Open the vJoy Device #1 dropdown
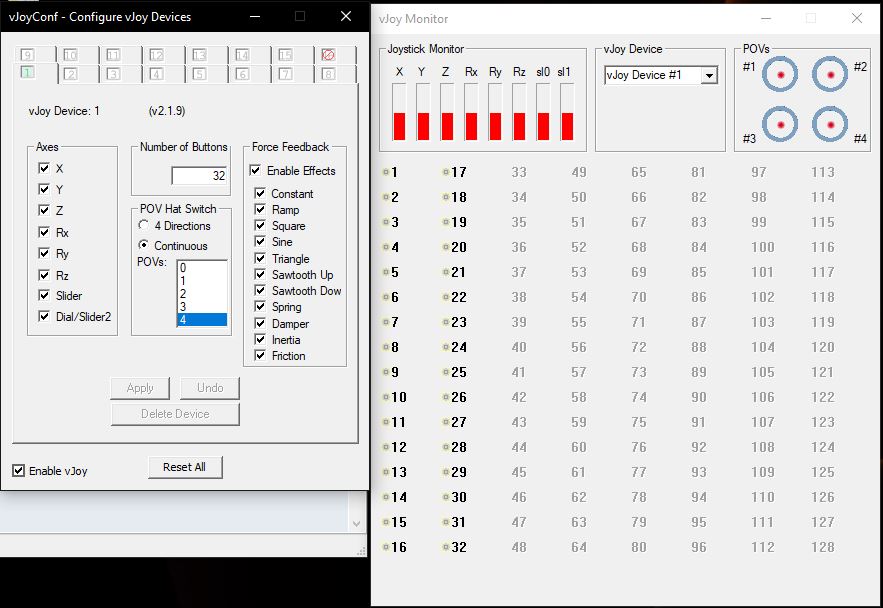 point(710,75)
